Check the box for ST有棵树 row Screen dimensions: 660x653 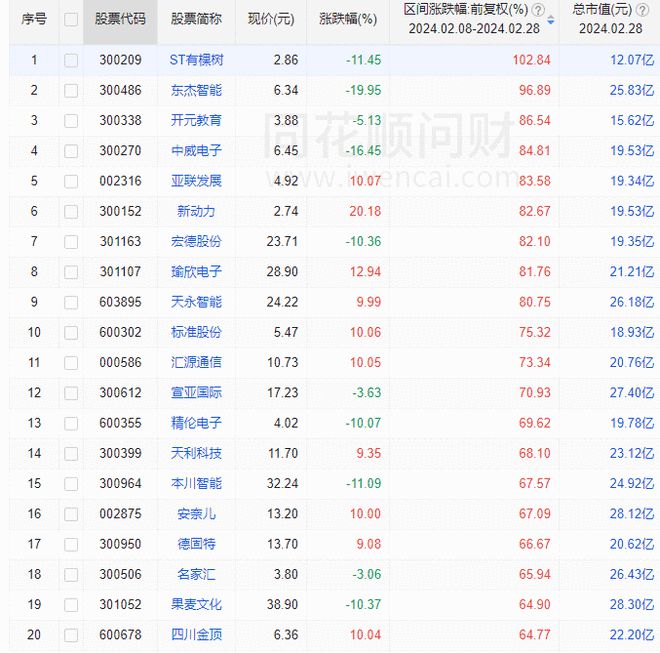point(71,60)
